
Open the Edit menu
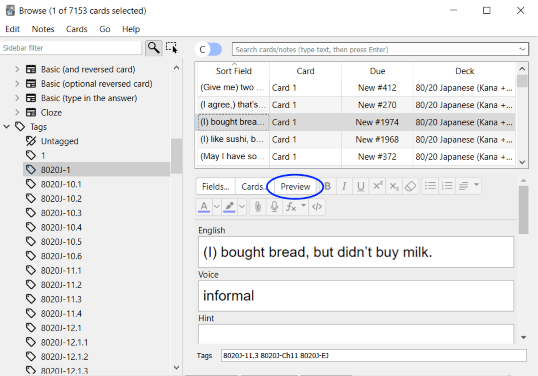[x=12, y=29]
